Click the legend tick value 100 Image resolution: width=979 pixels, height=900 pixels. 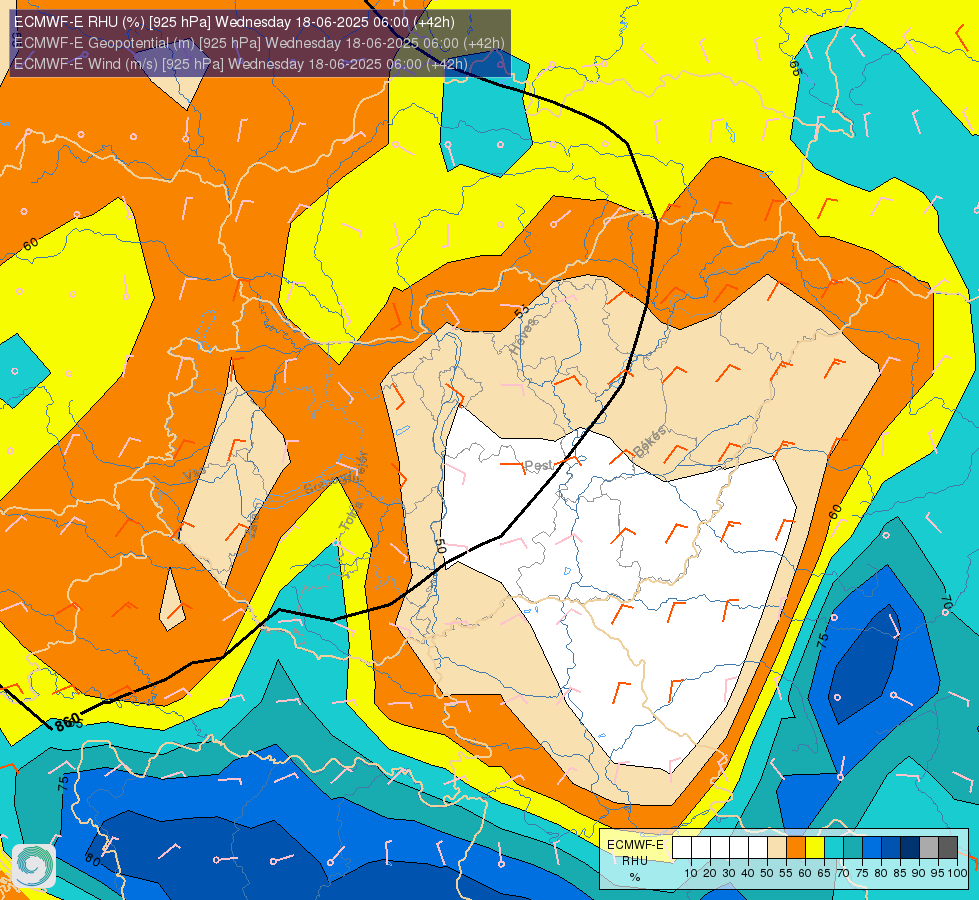(958, 873)
